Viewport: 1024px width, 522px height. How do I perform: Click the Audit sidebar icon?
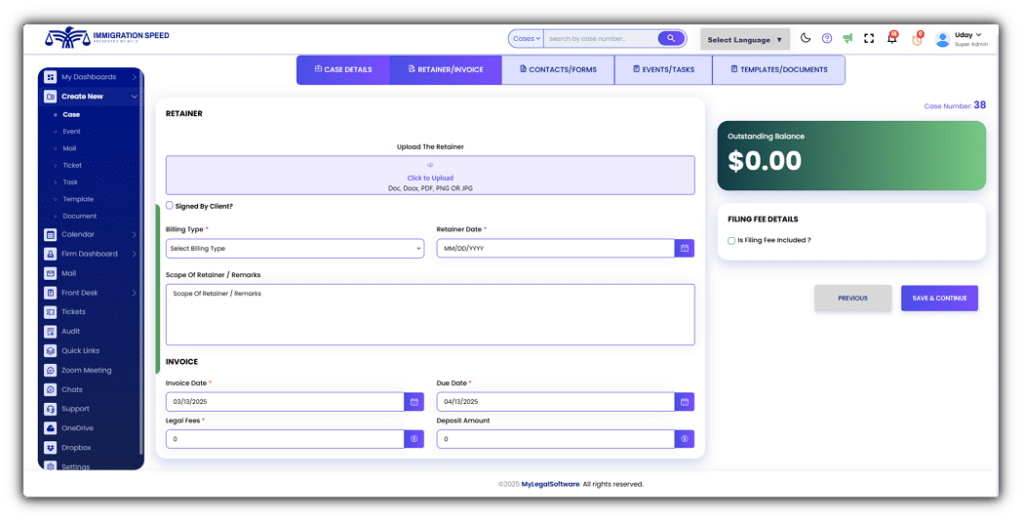click(x=50, y=332)
